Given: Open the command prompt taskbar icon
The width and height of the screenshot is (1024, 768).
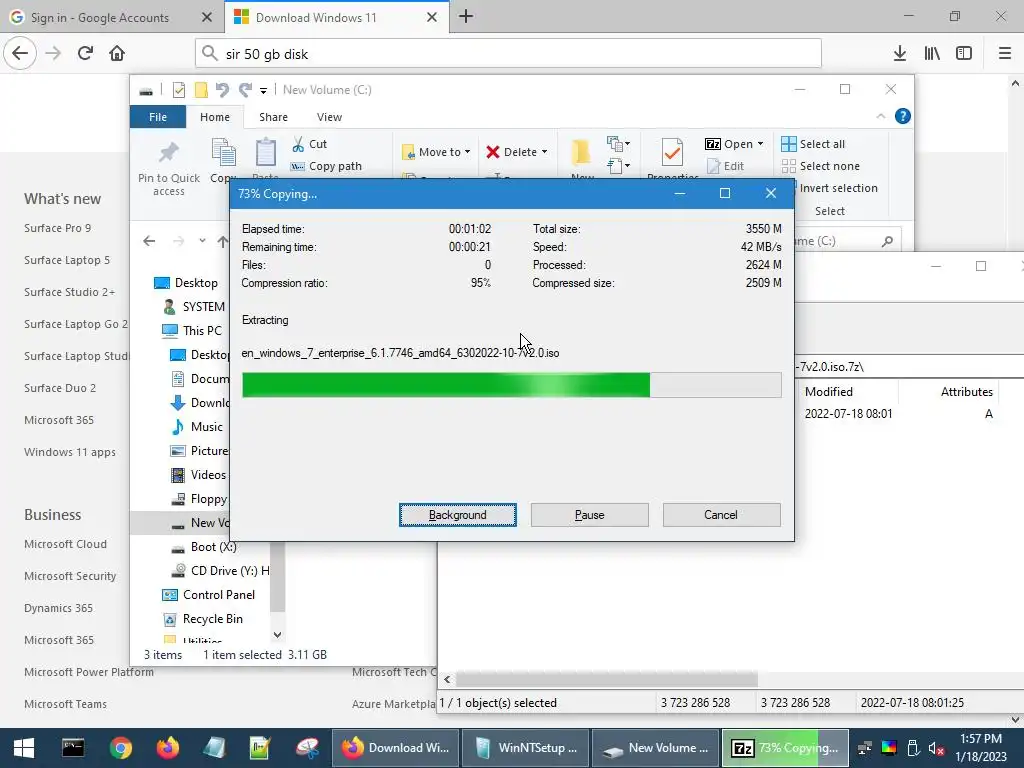Looking at the screenshot, I should [73, 748].
